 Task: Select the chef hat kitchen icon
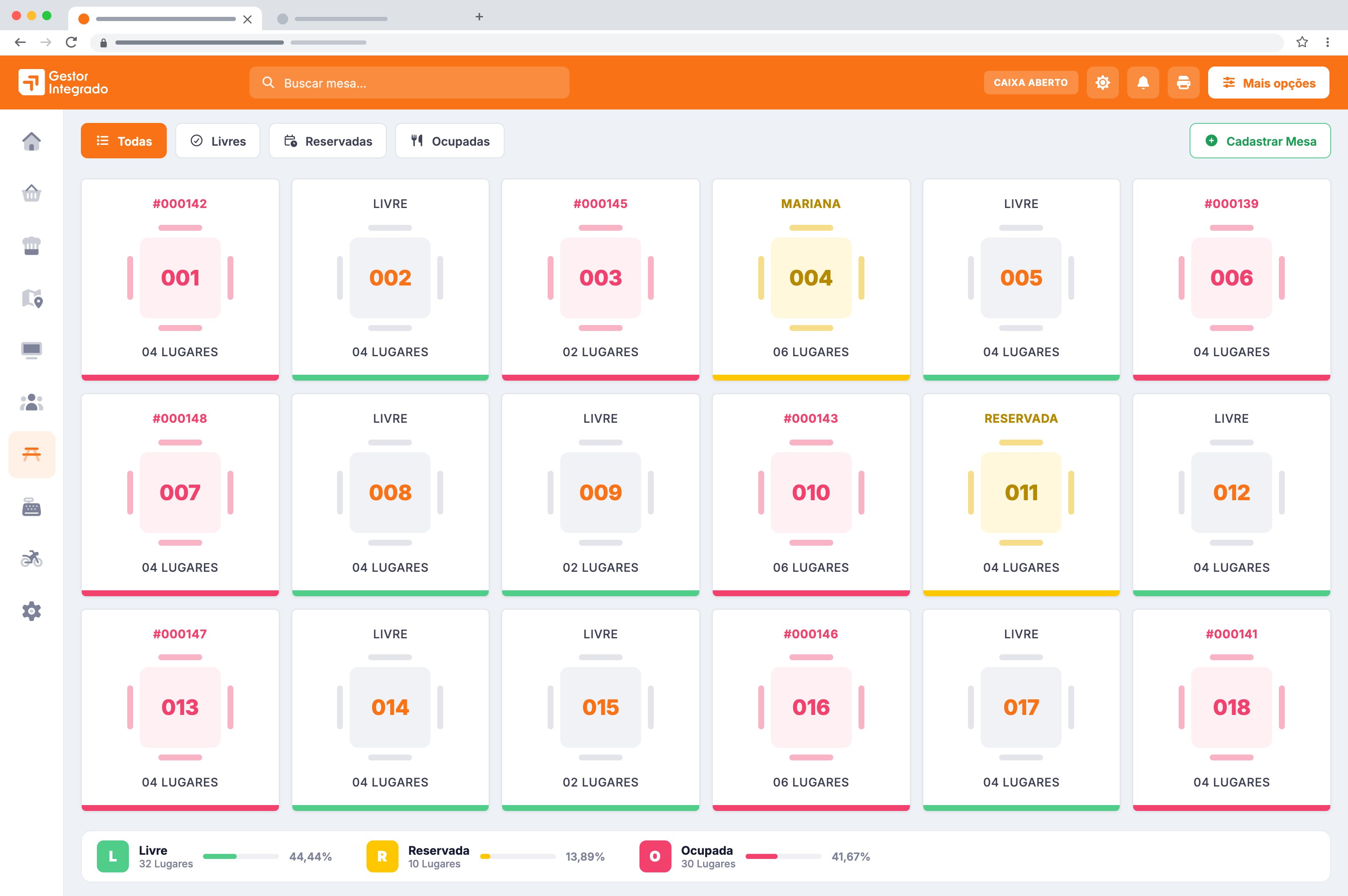point(32,246)
